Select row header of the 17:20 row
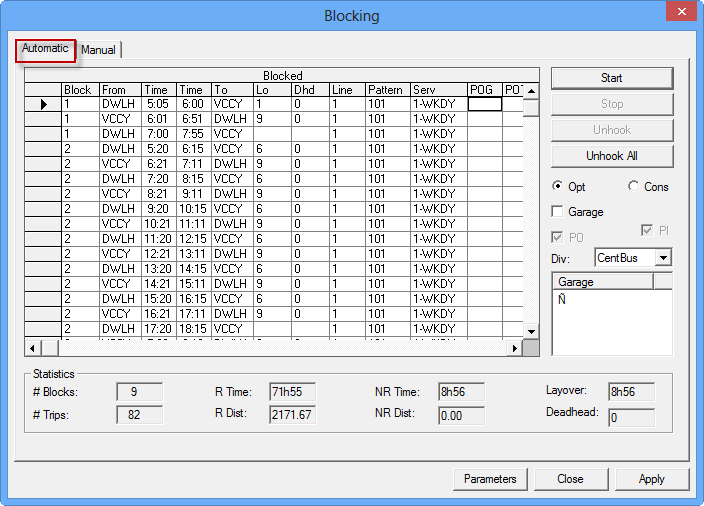 click(x=43, y=329)
